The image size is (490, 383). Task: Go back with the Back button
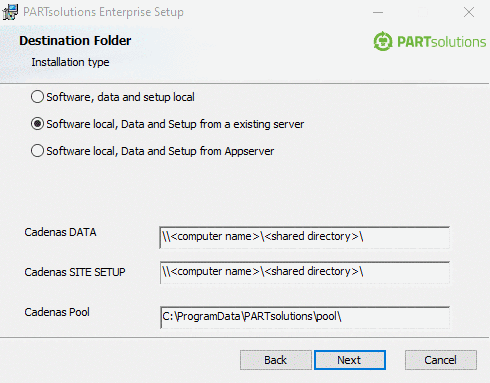coord(276,360)
